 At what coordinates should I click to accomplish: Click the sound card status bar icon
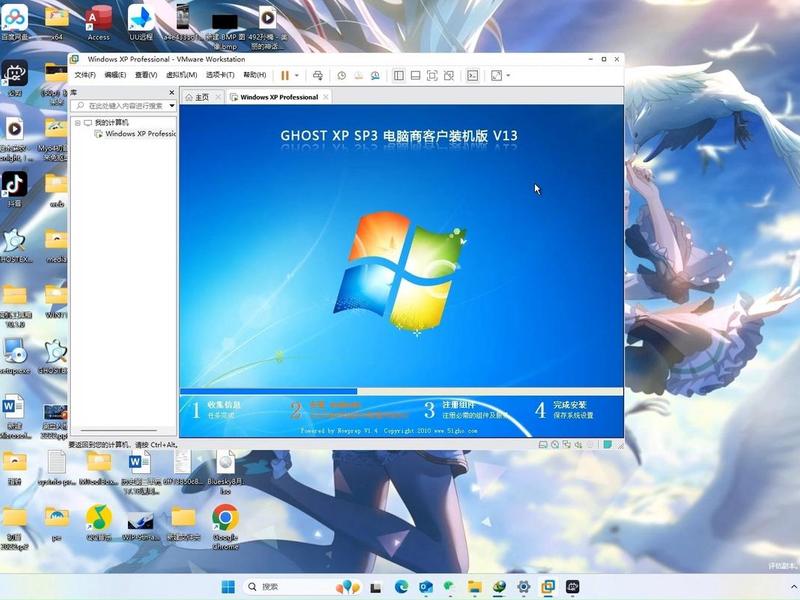pos(579,444)
